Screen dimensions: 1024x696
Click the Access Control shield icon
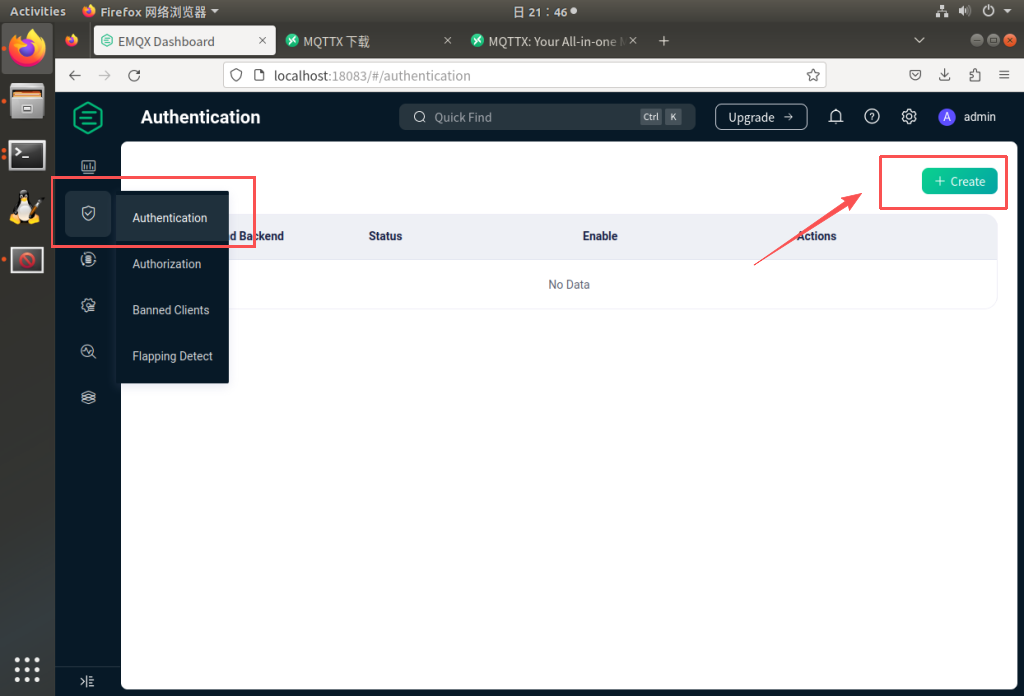click(x=88, y=213)
